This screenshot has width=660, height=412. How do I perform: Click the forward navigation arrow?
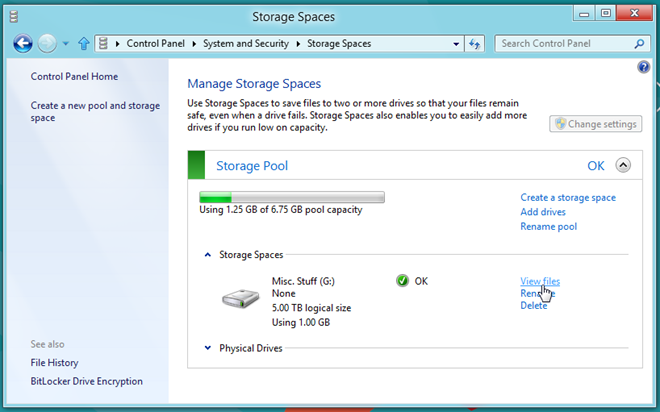[47, 43]
